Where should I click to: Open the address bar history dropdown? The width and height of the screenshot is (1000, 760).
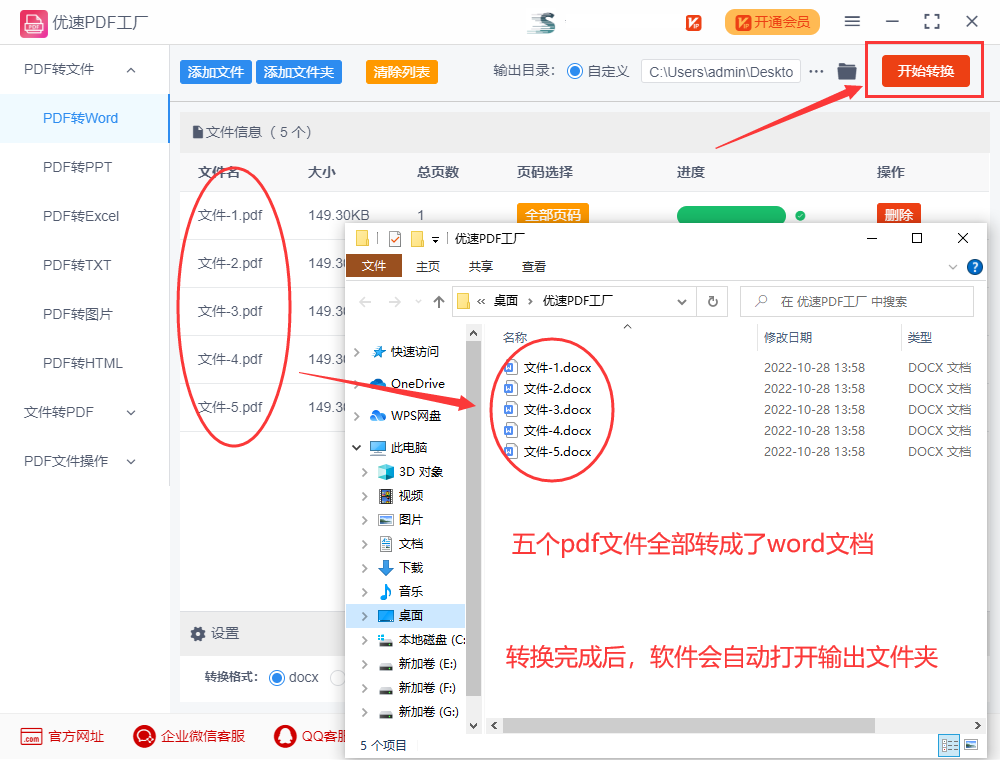682,302
